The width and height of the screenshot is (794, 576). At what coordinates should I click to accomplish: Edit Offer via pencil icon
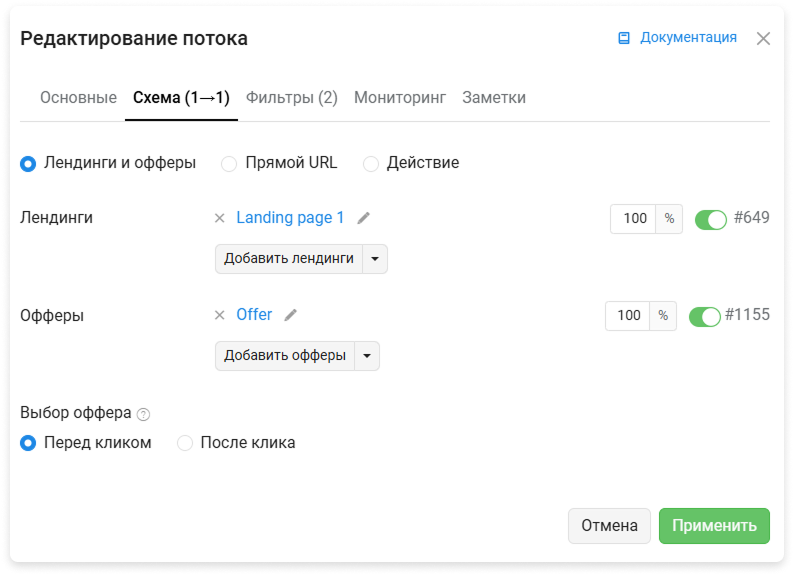pos(291,315)
